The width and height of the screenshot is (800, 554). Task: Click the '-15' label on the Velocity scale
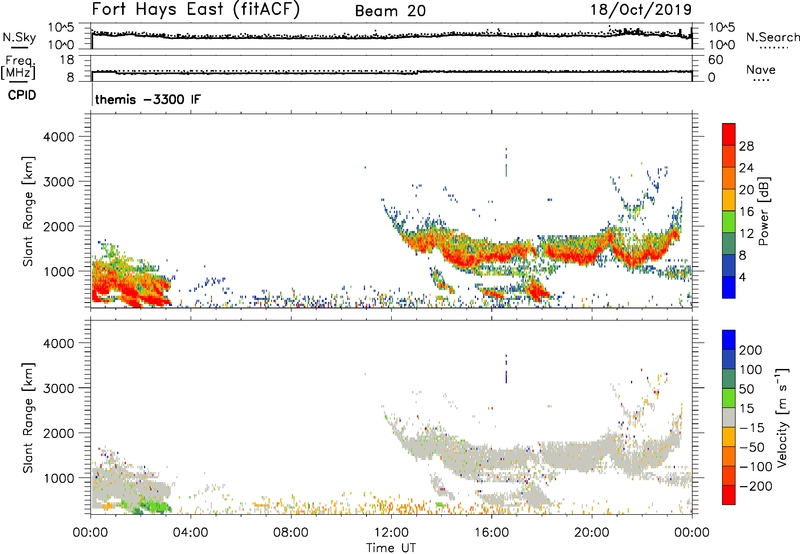[x=752, y=427]
